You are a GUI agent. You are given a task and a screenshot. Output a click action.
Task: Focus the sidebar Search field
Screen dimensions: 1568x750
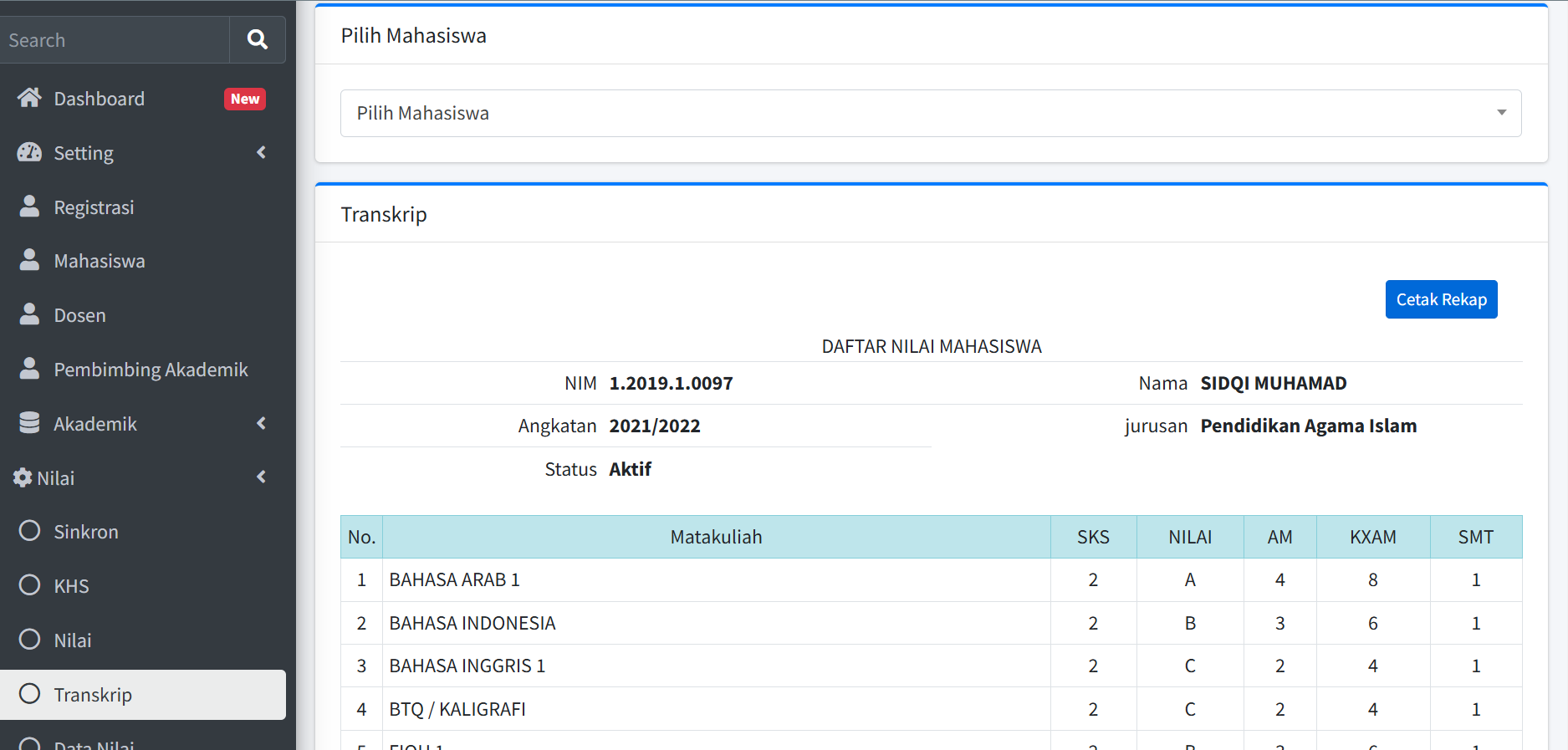[113, 40]
